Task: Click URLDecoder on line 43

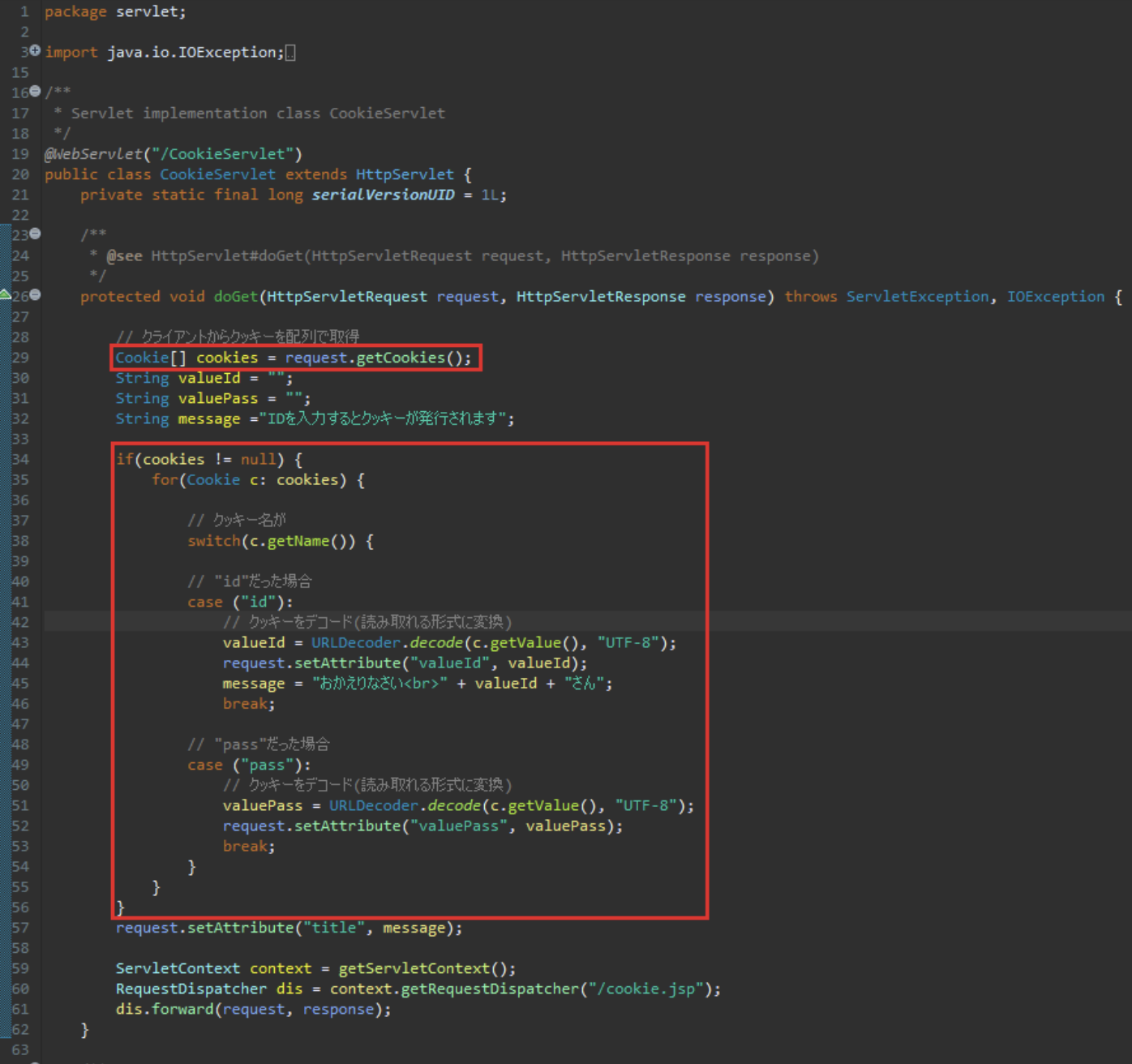Action: coord(356,643)
